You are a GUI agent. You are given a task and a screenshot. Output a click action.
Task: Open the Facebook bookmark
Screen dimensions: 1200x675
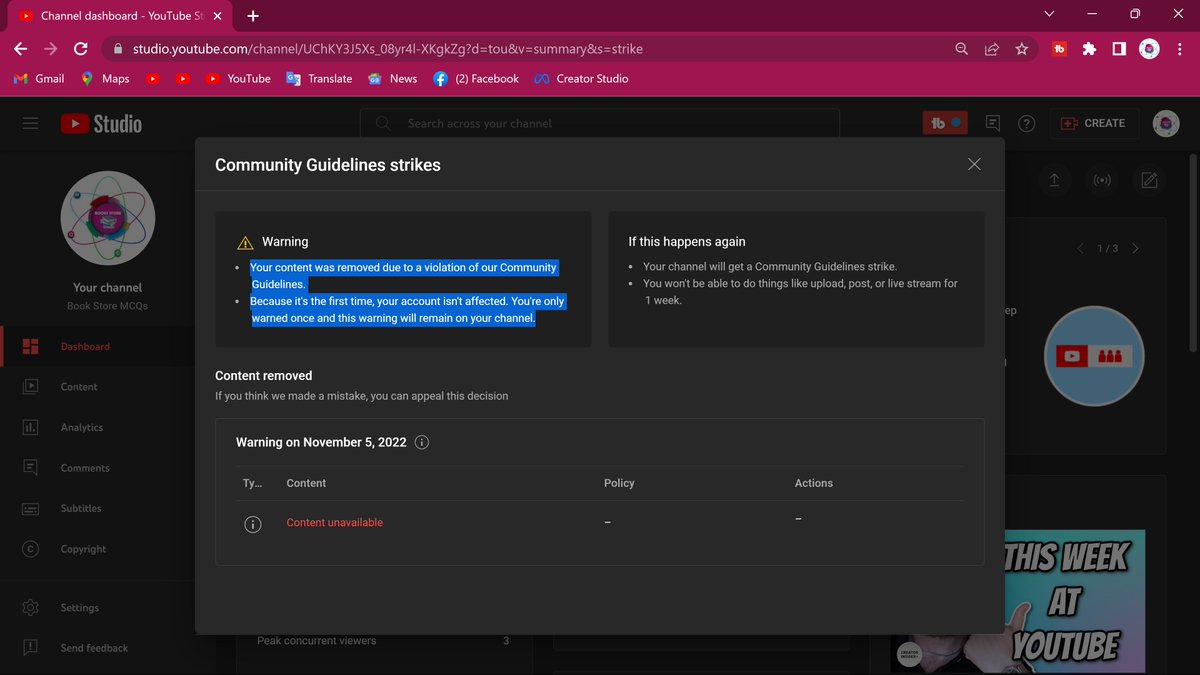(x=476, y=78)
